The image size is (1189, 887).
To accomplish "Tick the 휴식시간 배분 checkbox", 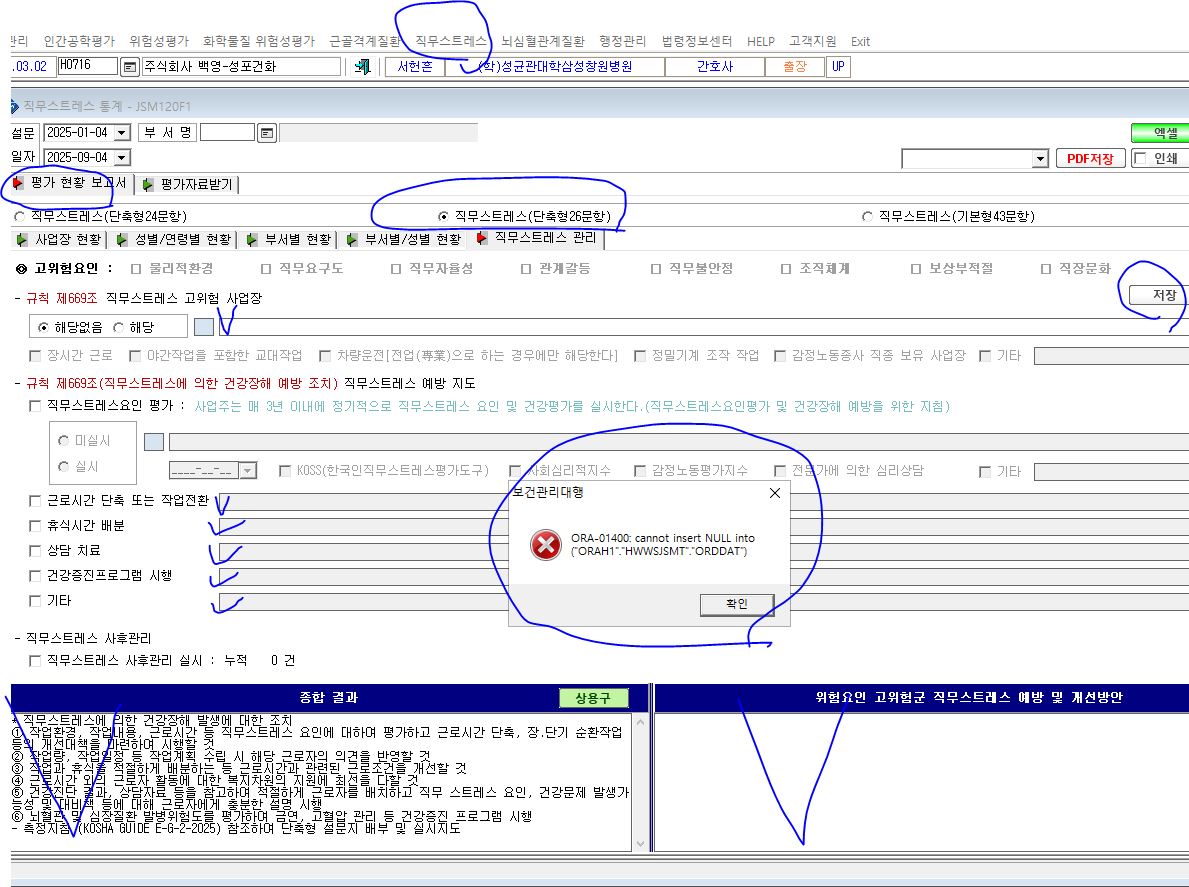I will click(35, 525).
